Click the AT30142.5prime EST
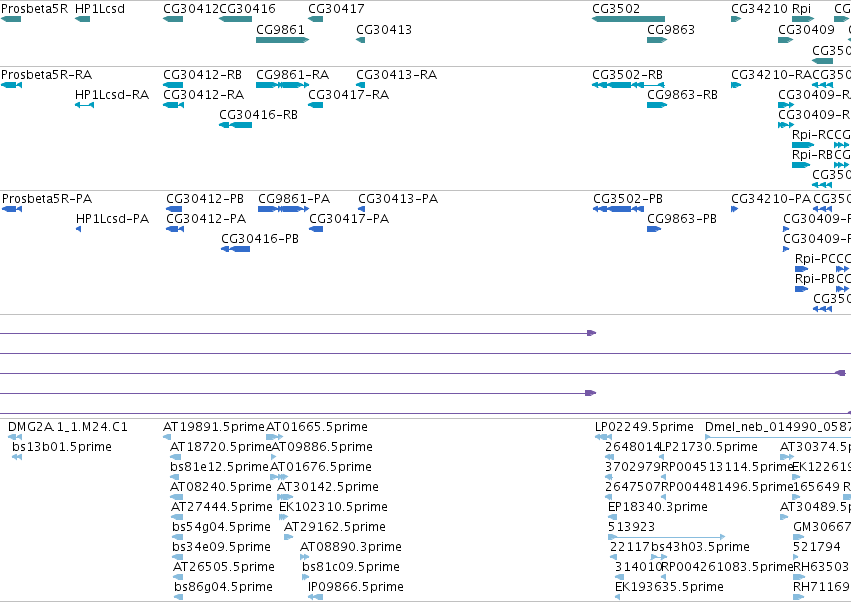This screenshot has height=602, width=851. [x=285, y=497]
